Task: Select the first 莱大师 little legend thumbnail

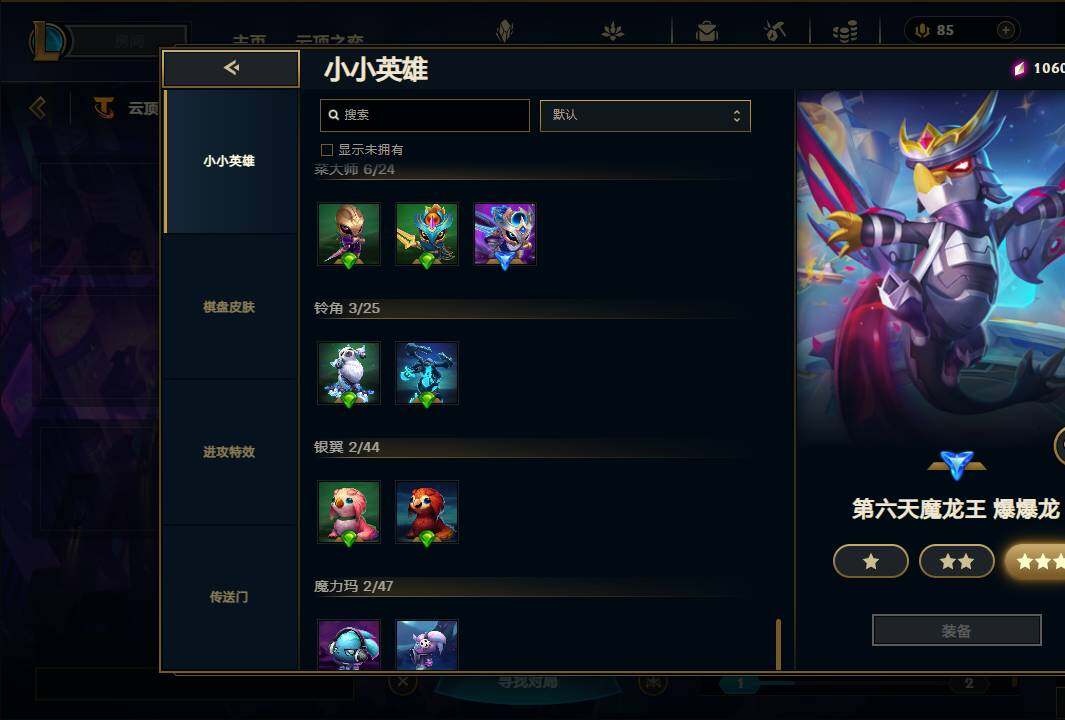Action: (x=349, y=234)
